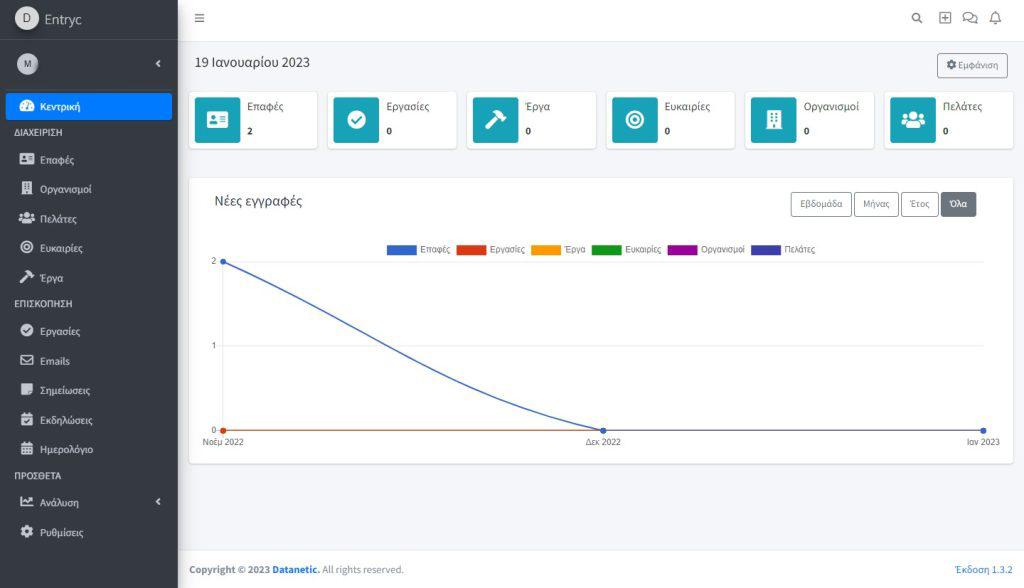Screen dimensions: 1024x588
Task: Toggle the Επαφές series in chart legend
Action: (418, 249)
